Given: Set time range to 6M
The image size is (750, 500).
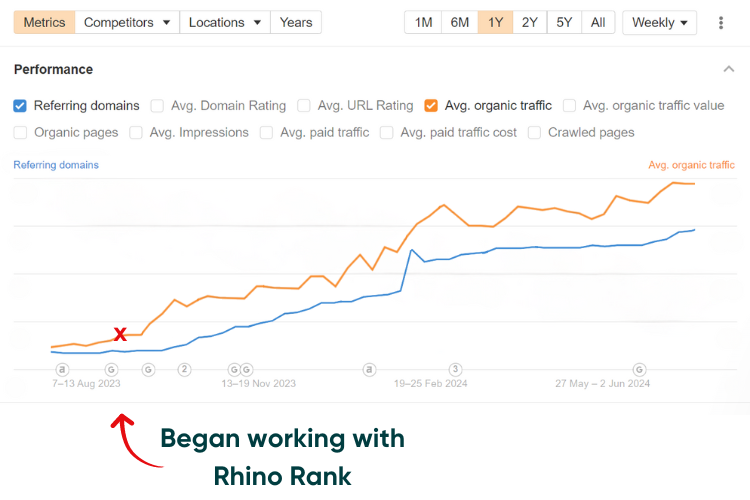Looking at the screenshot, I should tap(460, 22).
